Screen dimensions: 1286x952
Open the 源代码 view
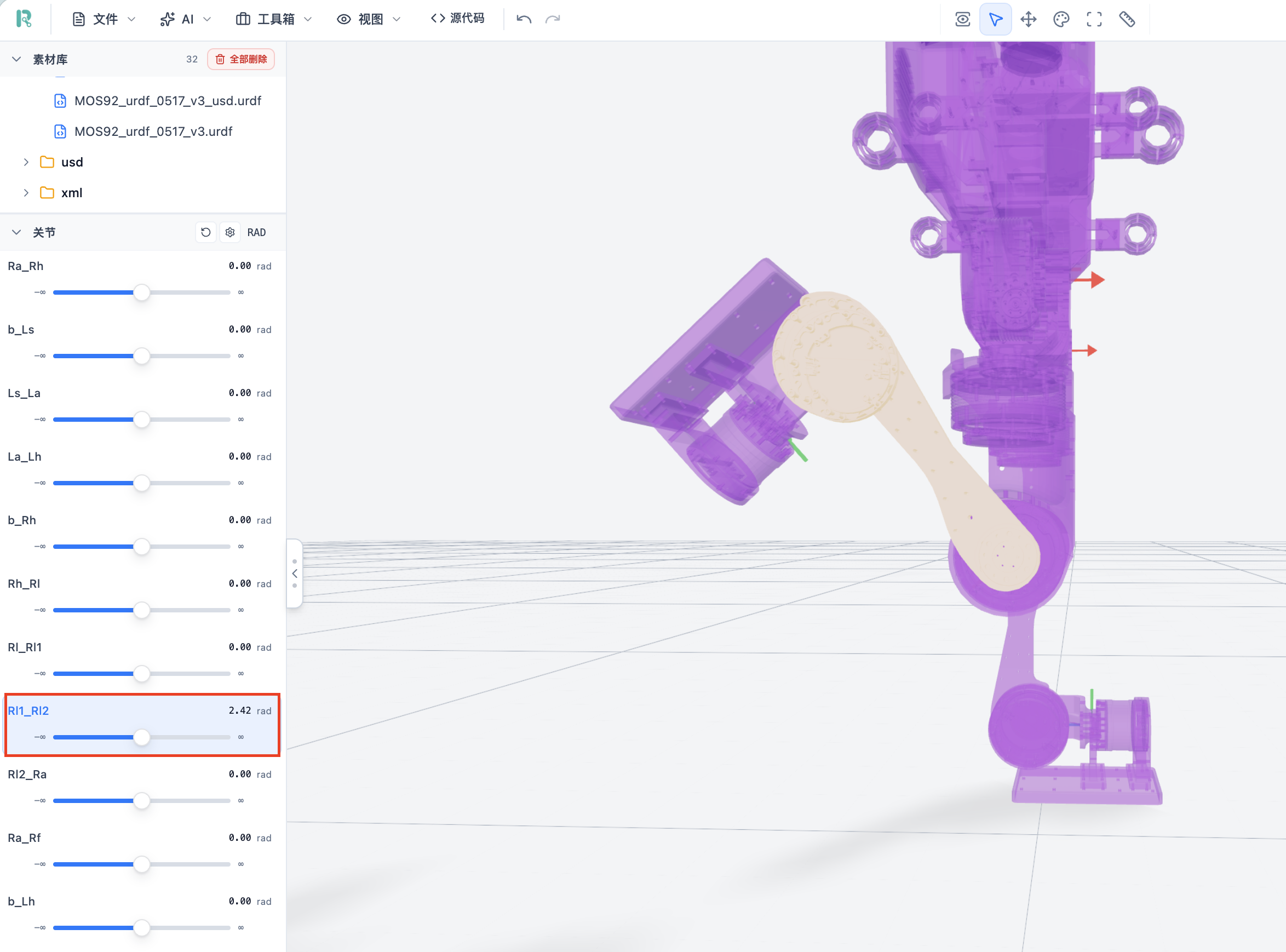tap(457, 19)
